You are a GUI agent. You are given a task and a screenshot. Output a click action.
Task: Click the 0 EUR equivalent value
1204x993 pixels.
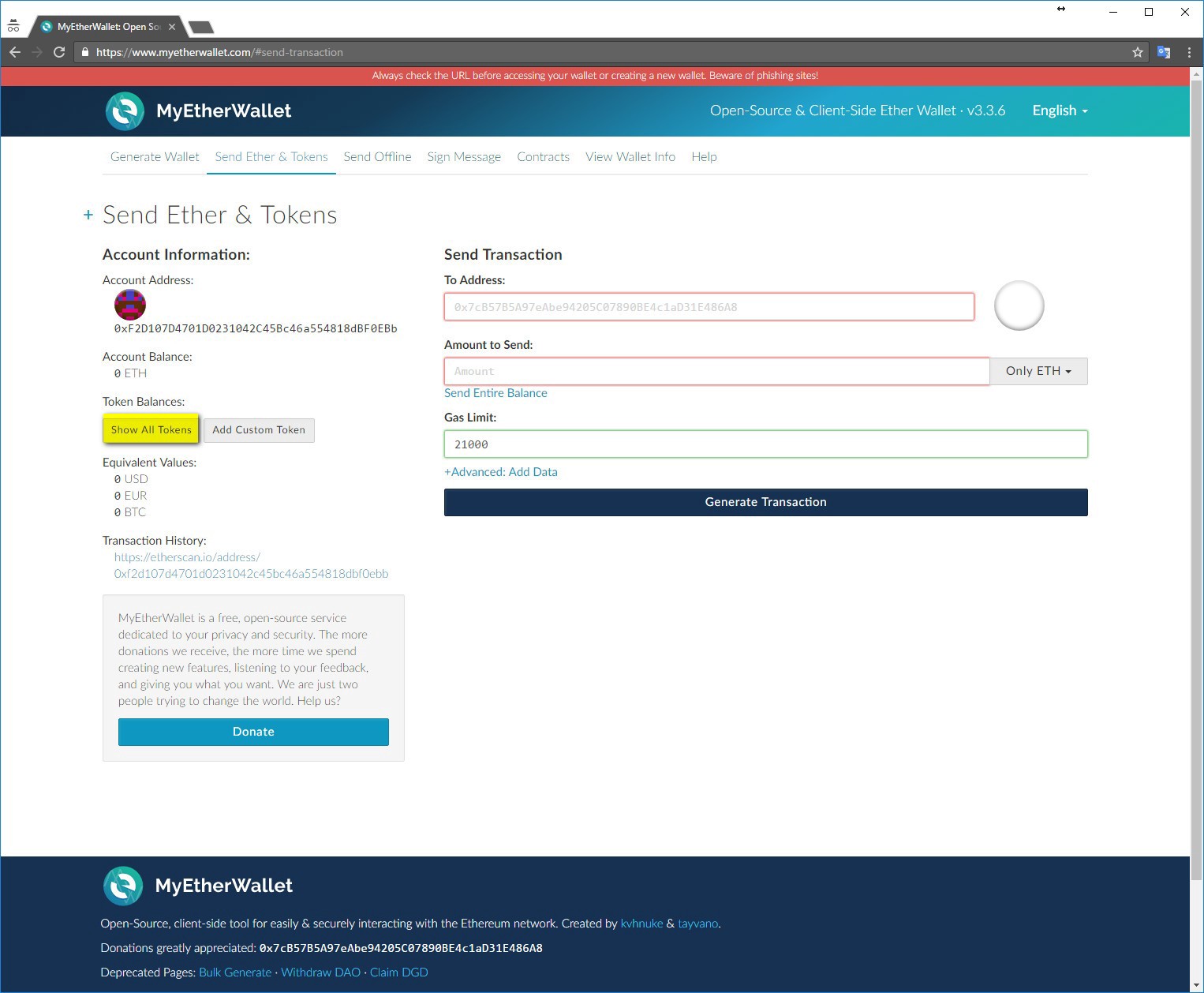click(130, 496)
